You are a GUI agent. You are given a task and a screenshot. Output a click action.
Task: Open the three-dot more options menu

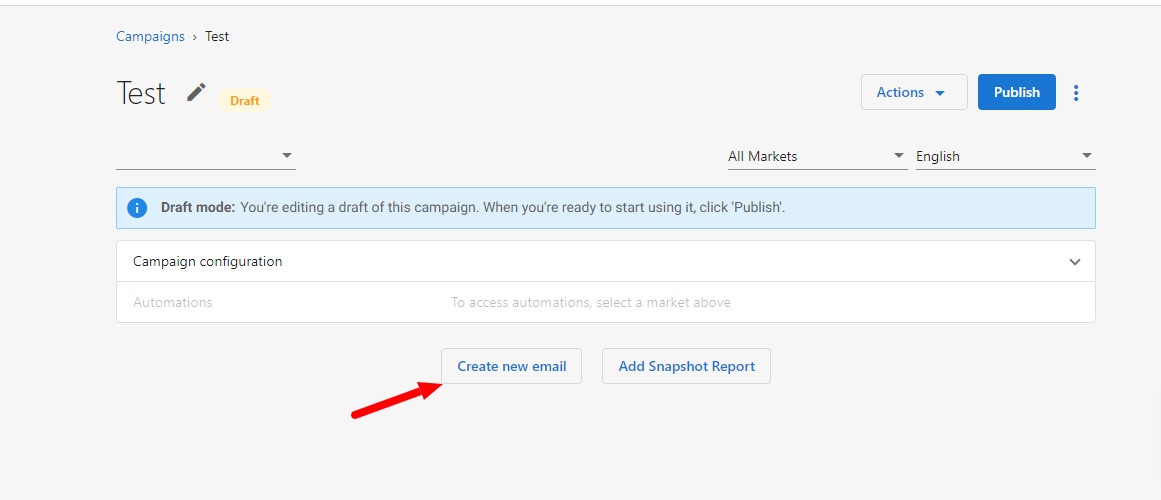point(1076,93)
